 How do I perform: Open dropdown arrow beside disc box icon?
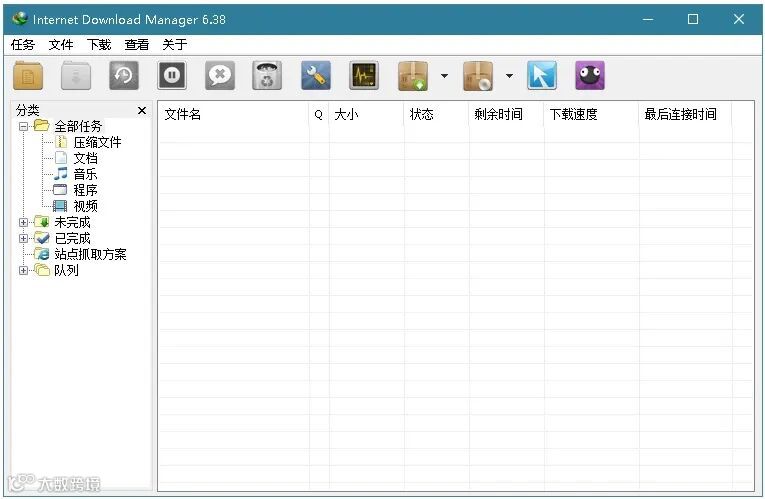[x=509, y=76]
